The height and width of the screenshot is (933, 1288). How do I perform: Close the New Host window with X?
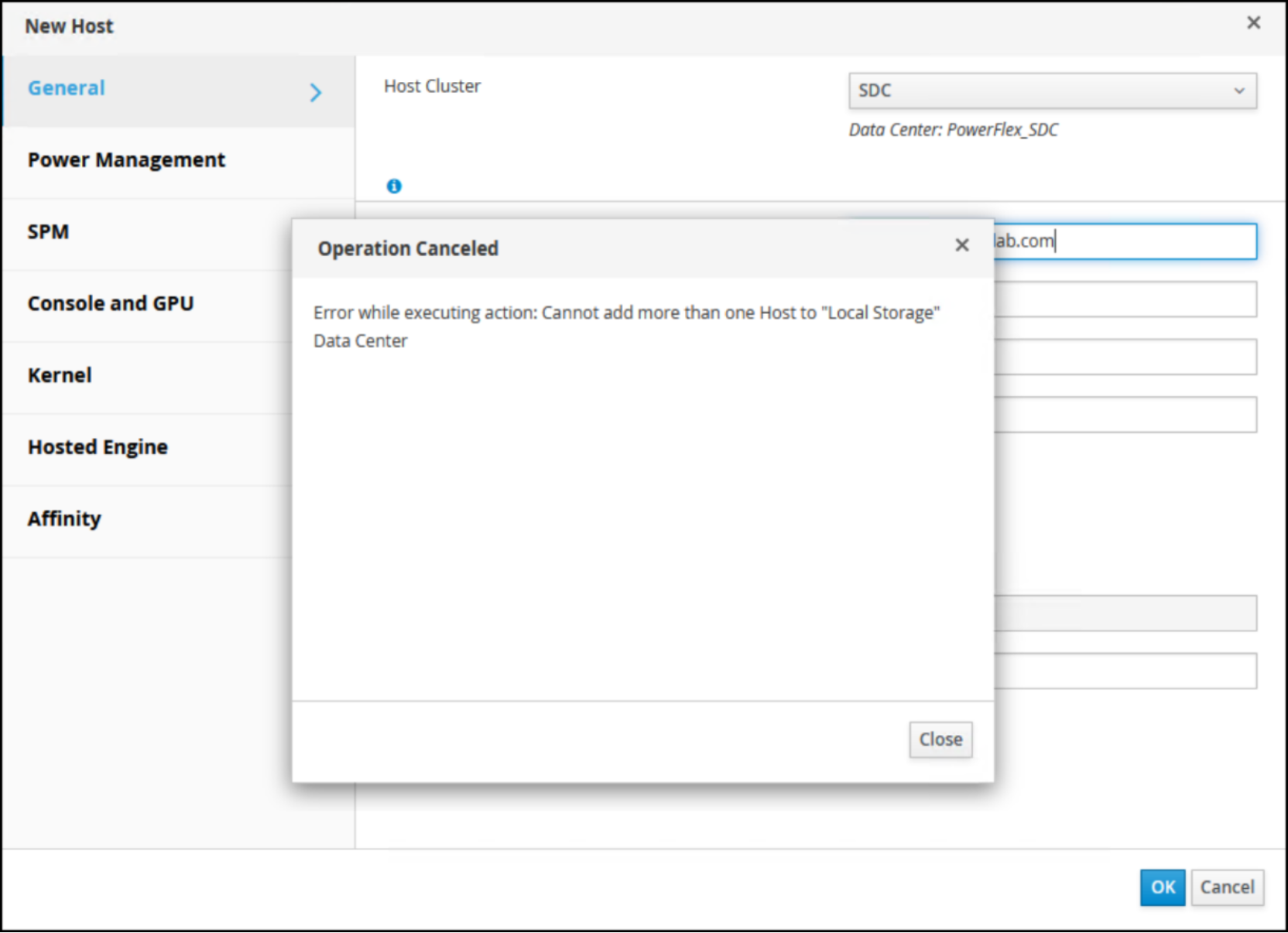1254,23
